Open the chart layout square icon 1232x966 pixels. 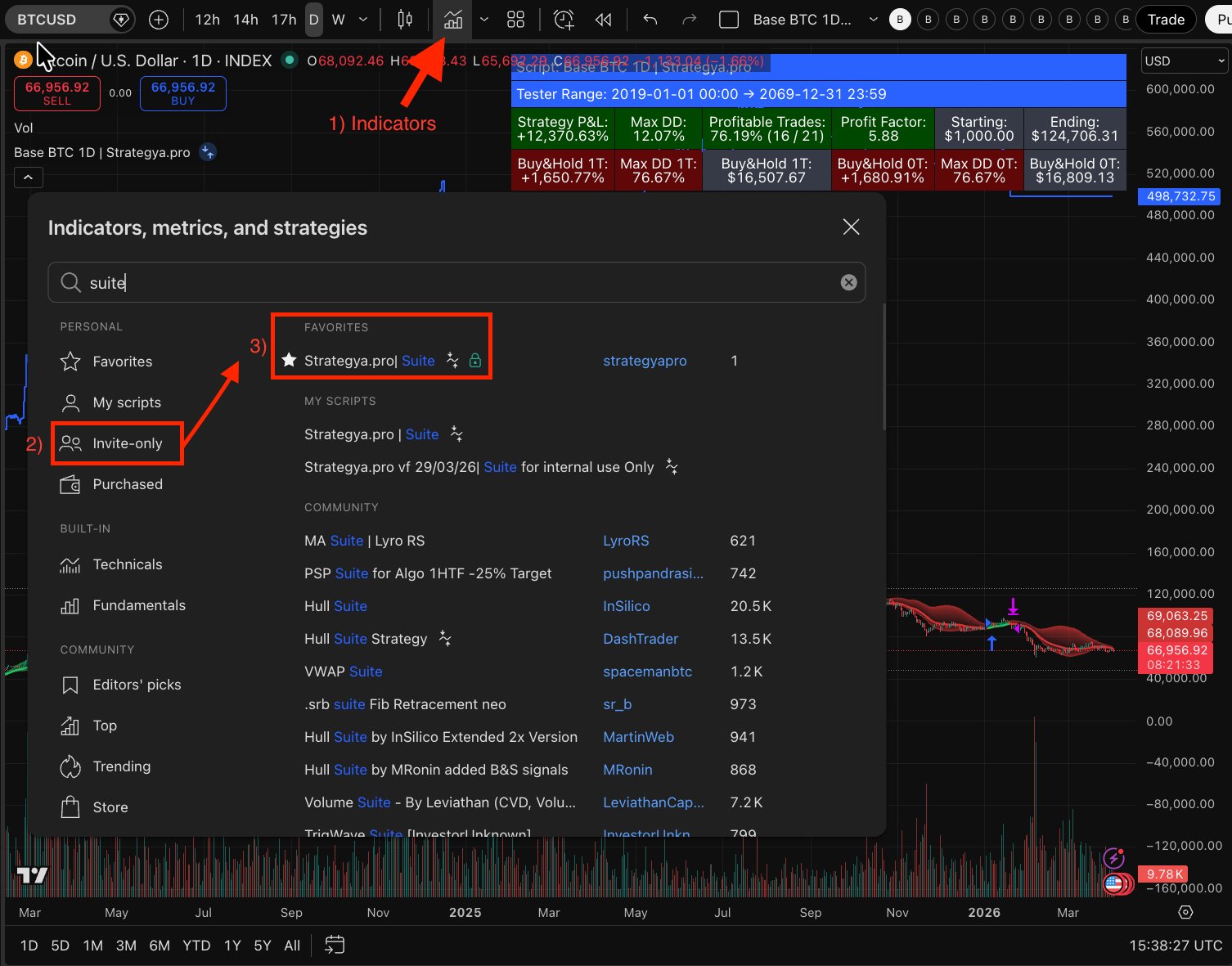(x=728, y=20)
